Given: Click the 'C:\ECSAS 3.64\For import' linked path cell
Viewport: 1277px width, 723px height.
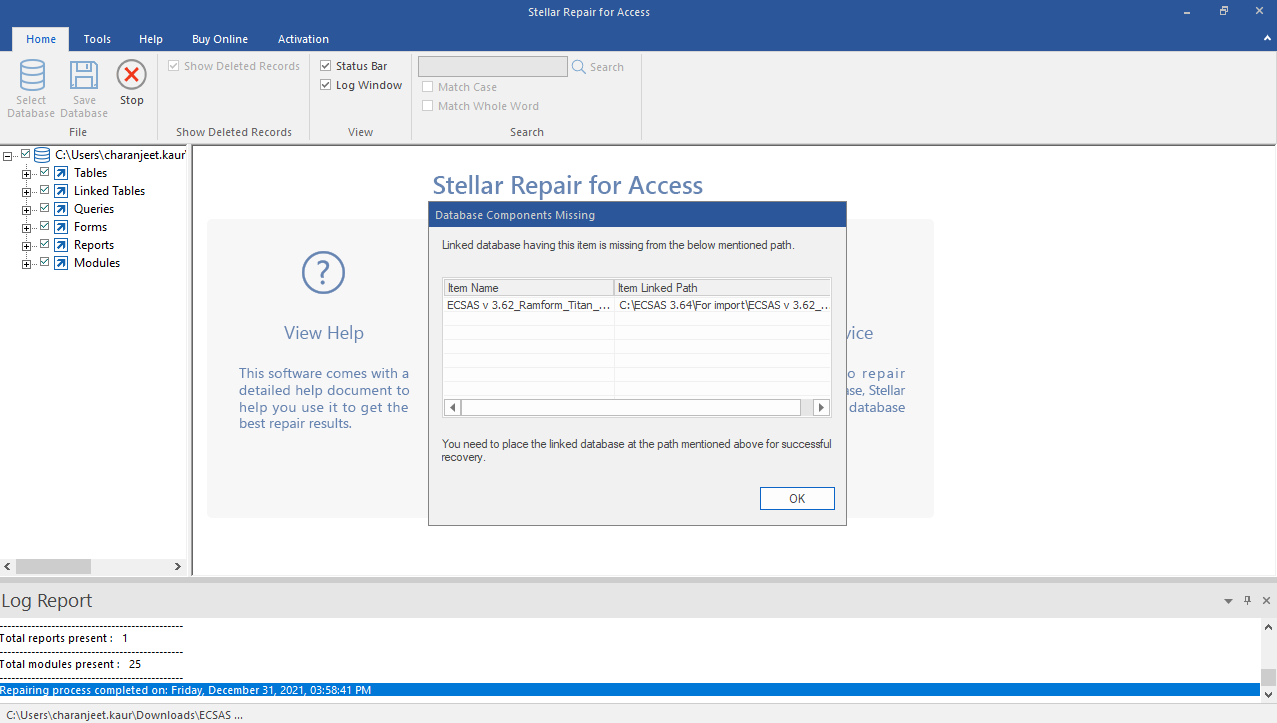Looking at the screenshot, I should point(723,306).
